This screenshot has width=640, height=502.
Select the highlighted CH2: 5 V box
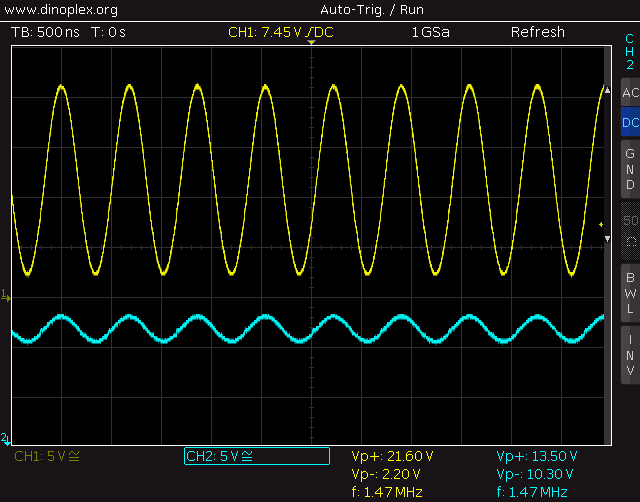coord(256,457)
